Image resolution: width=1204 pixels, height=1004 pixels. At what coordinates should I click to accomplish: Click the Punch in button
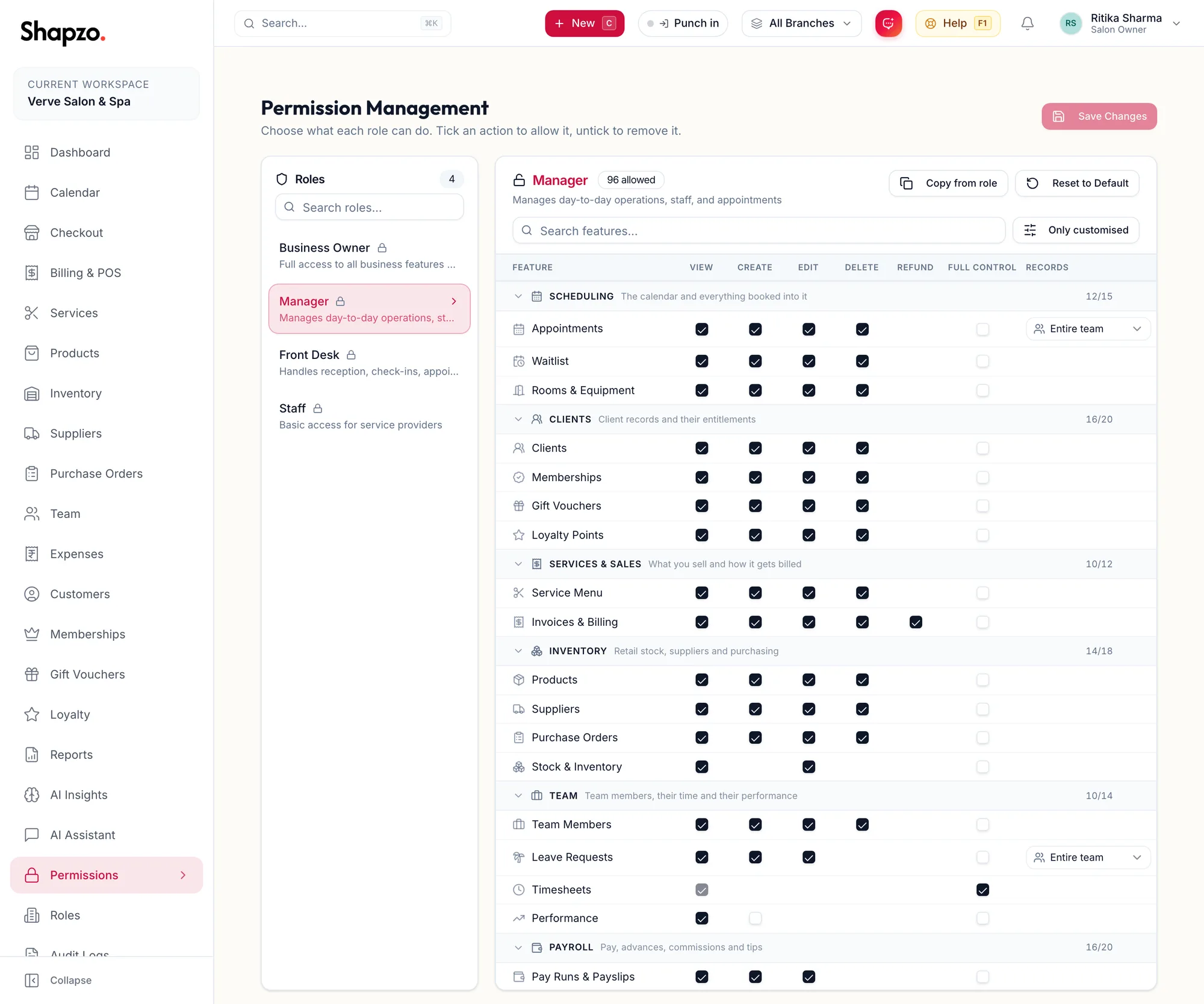pos(683,23)
